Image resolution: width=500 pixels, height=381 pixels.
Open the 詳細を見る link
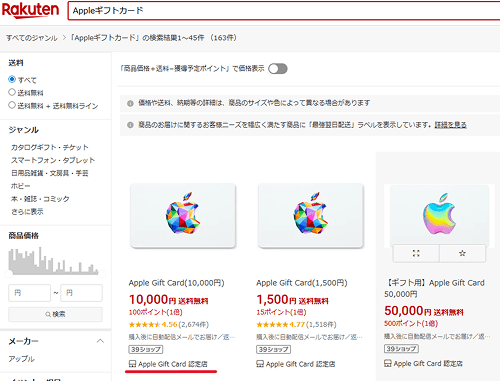pyautogui.click(x=450, y=125)
